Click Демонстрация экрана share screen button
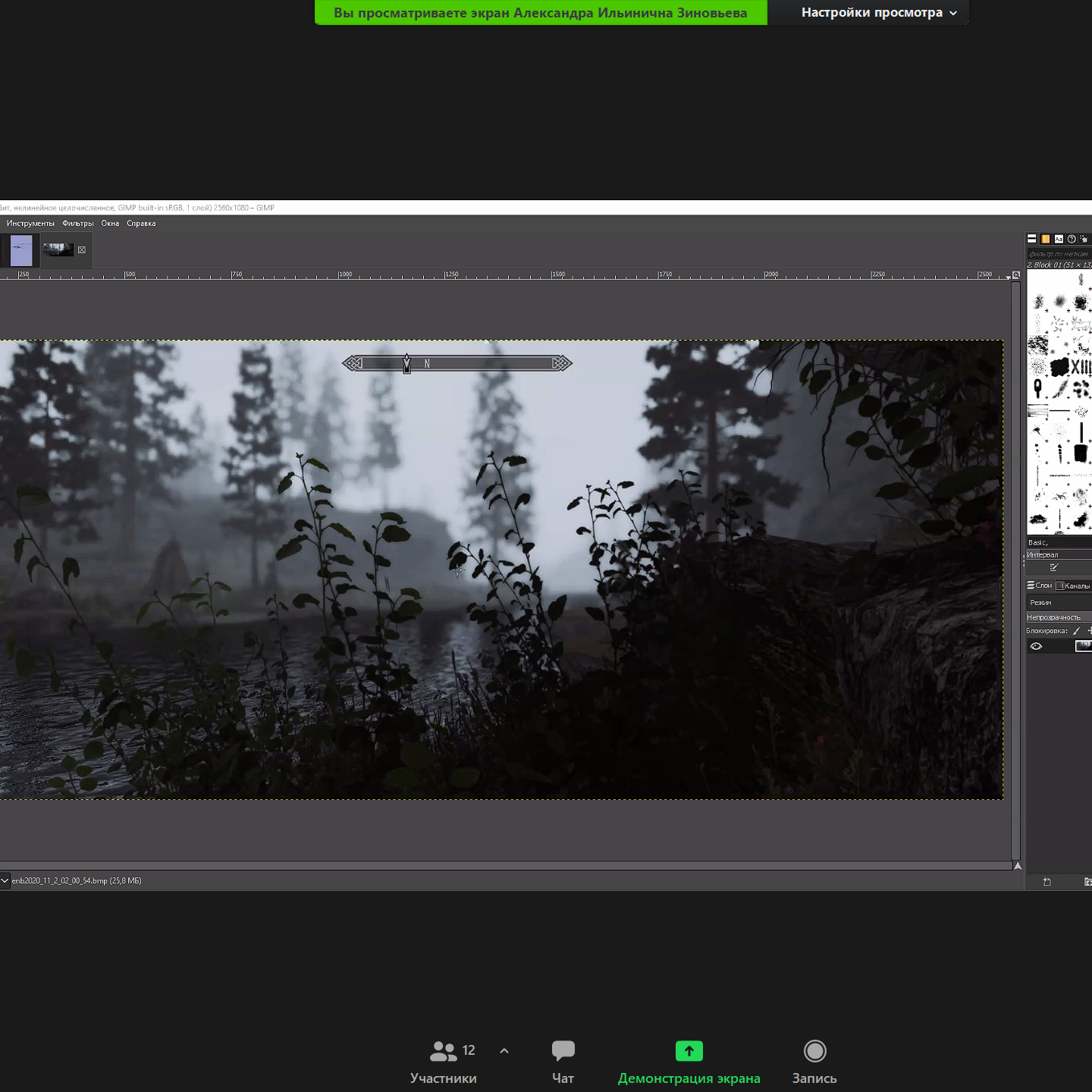Viewport: 1092px width, 1092px height. (689, 1062)
